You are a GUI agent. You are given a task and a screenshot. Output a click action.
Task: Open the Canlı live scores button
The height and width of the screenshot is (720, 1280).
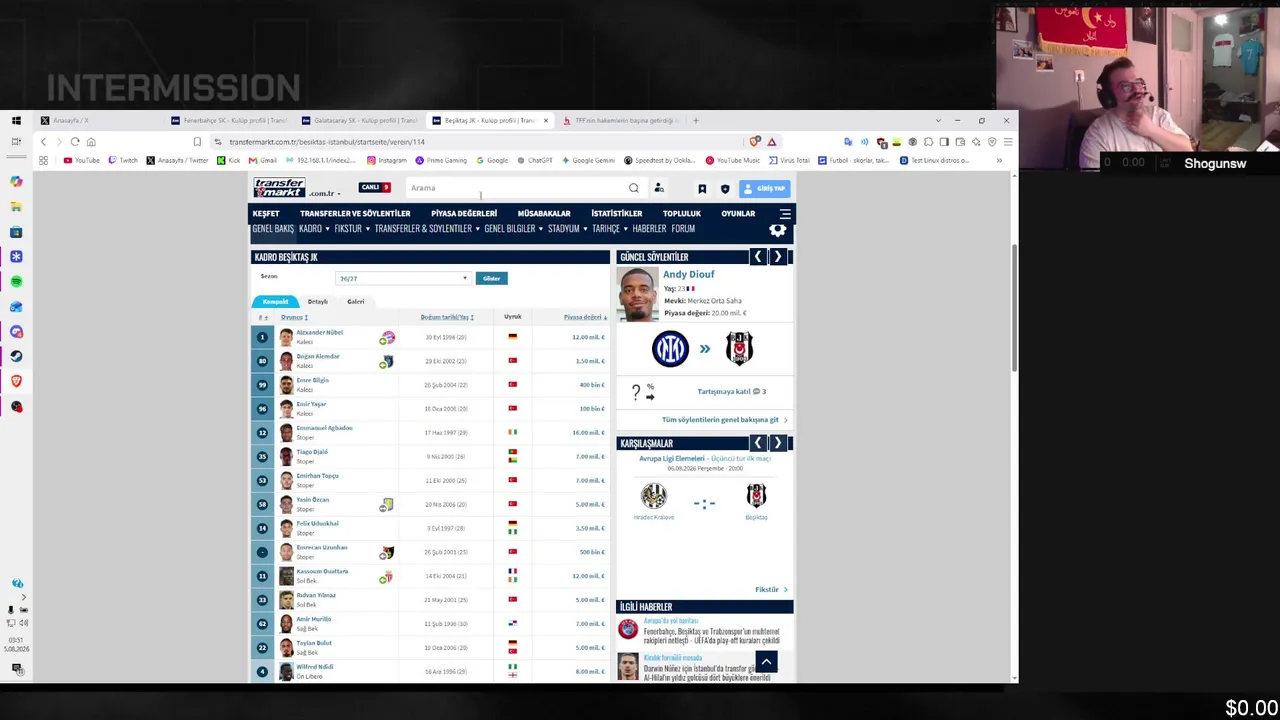[375, 187]
